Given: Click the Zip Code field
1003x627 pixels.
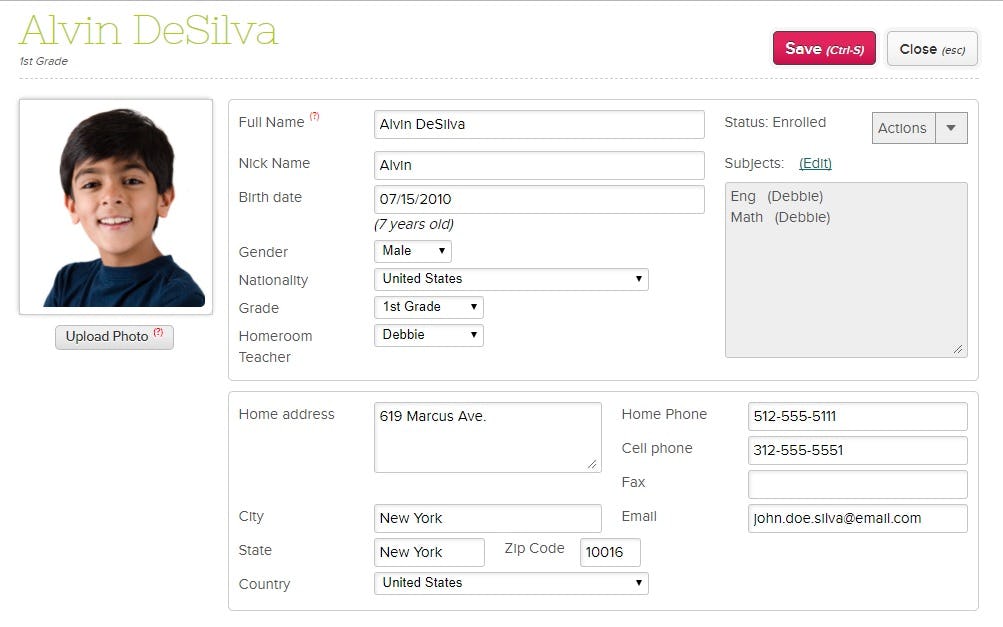Looking at the screenshot, I should pos(609,552).
